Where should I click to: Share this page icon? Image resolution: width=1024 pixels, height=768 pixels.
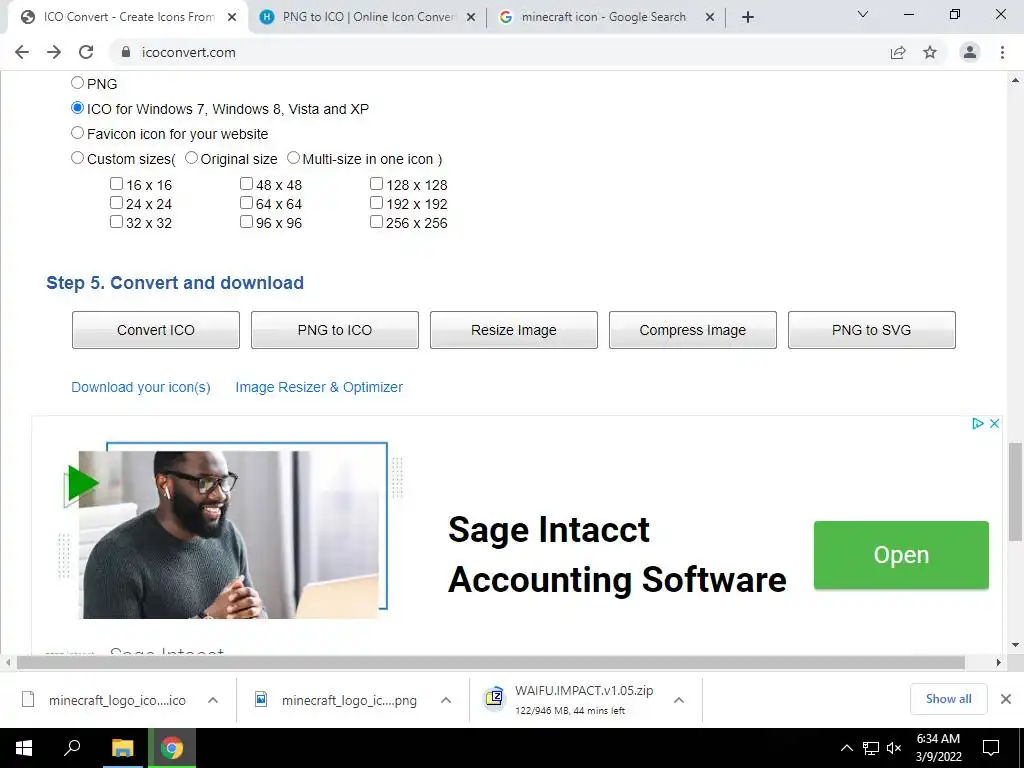(898, 52)
